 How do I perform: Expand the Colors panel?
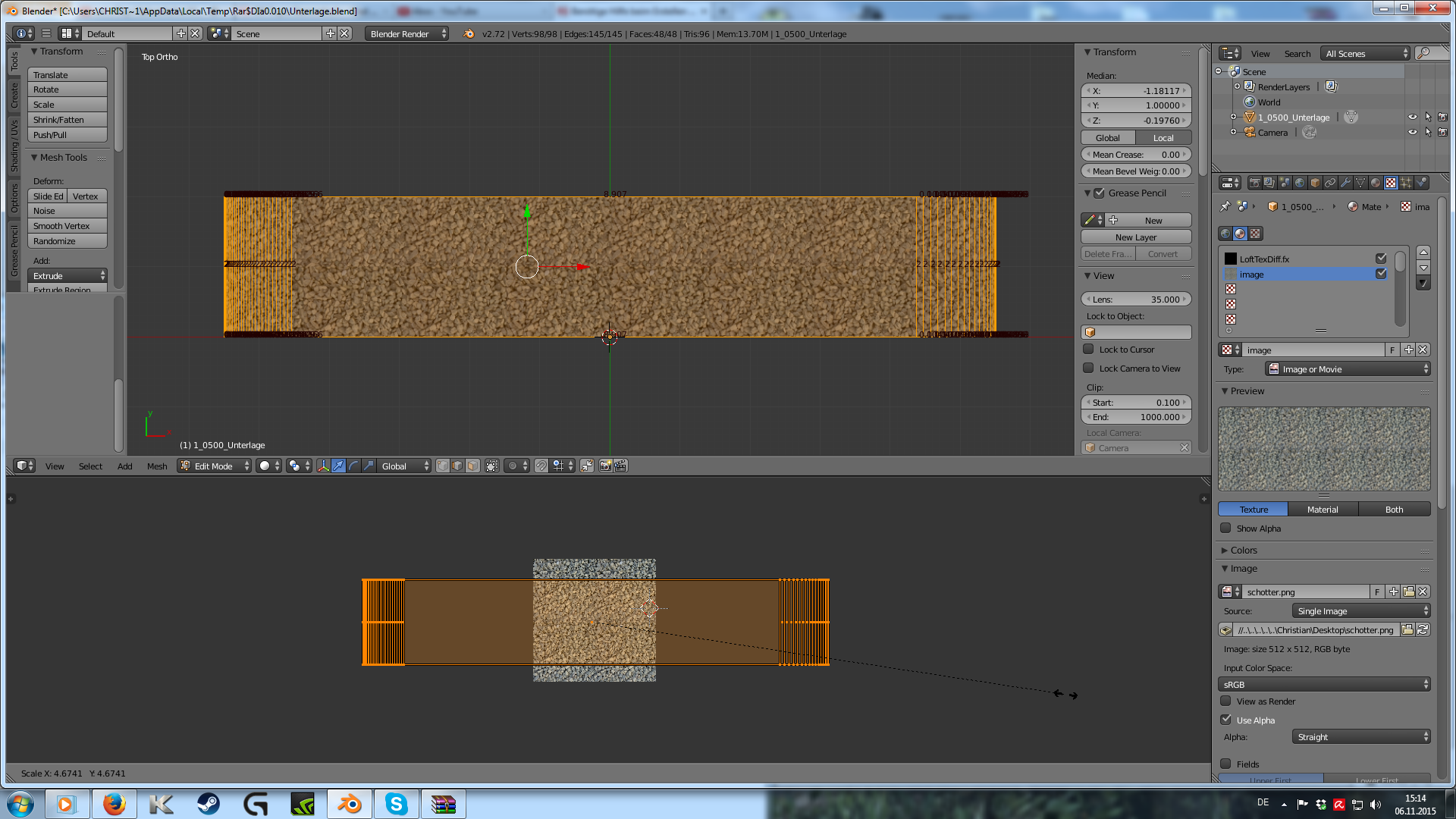coord(1244,550)
